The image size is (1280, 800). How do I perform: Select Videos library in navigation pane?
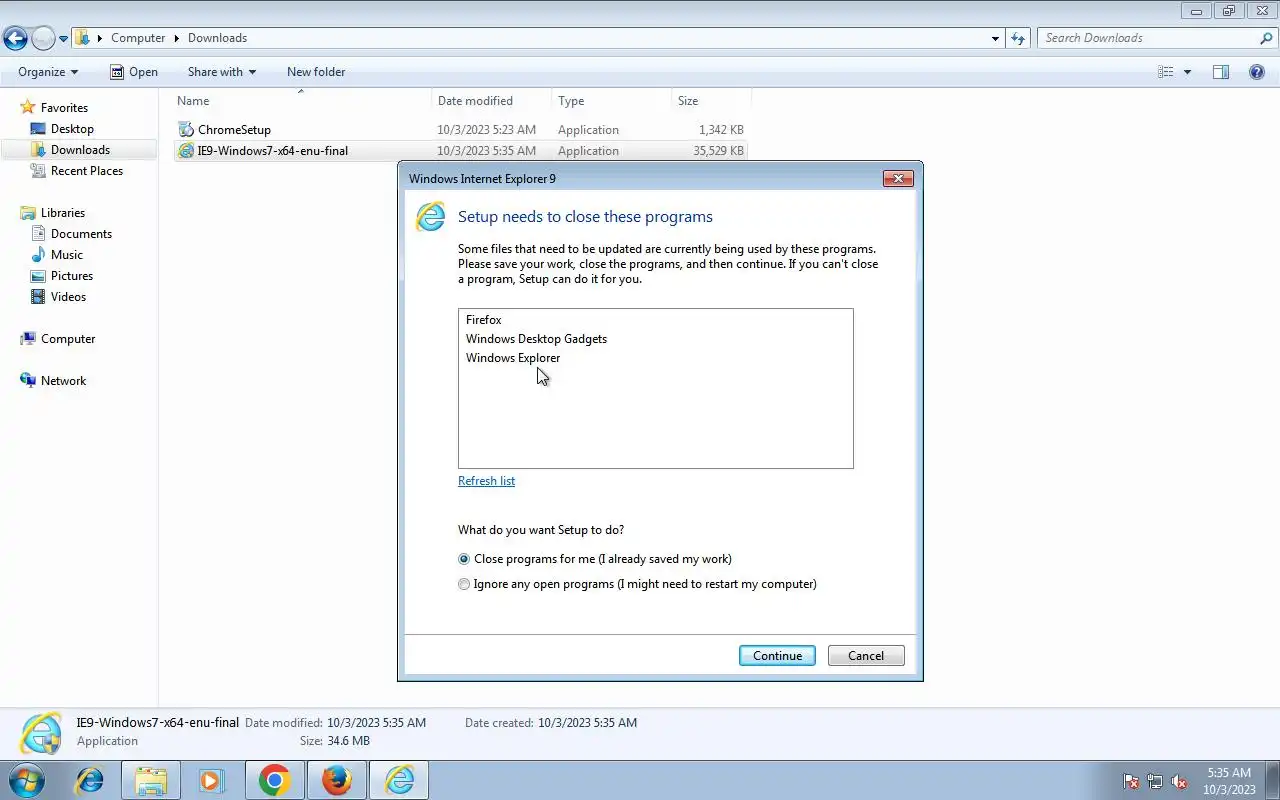click(x=68, y=297)
